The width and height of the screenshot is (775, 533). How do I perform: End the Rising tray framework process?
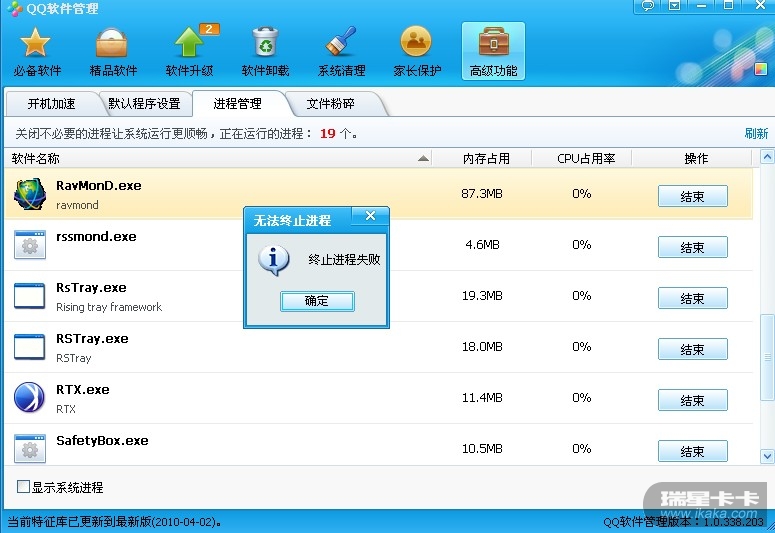tap(692, 298)
